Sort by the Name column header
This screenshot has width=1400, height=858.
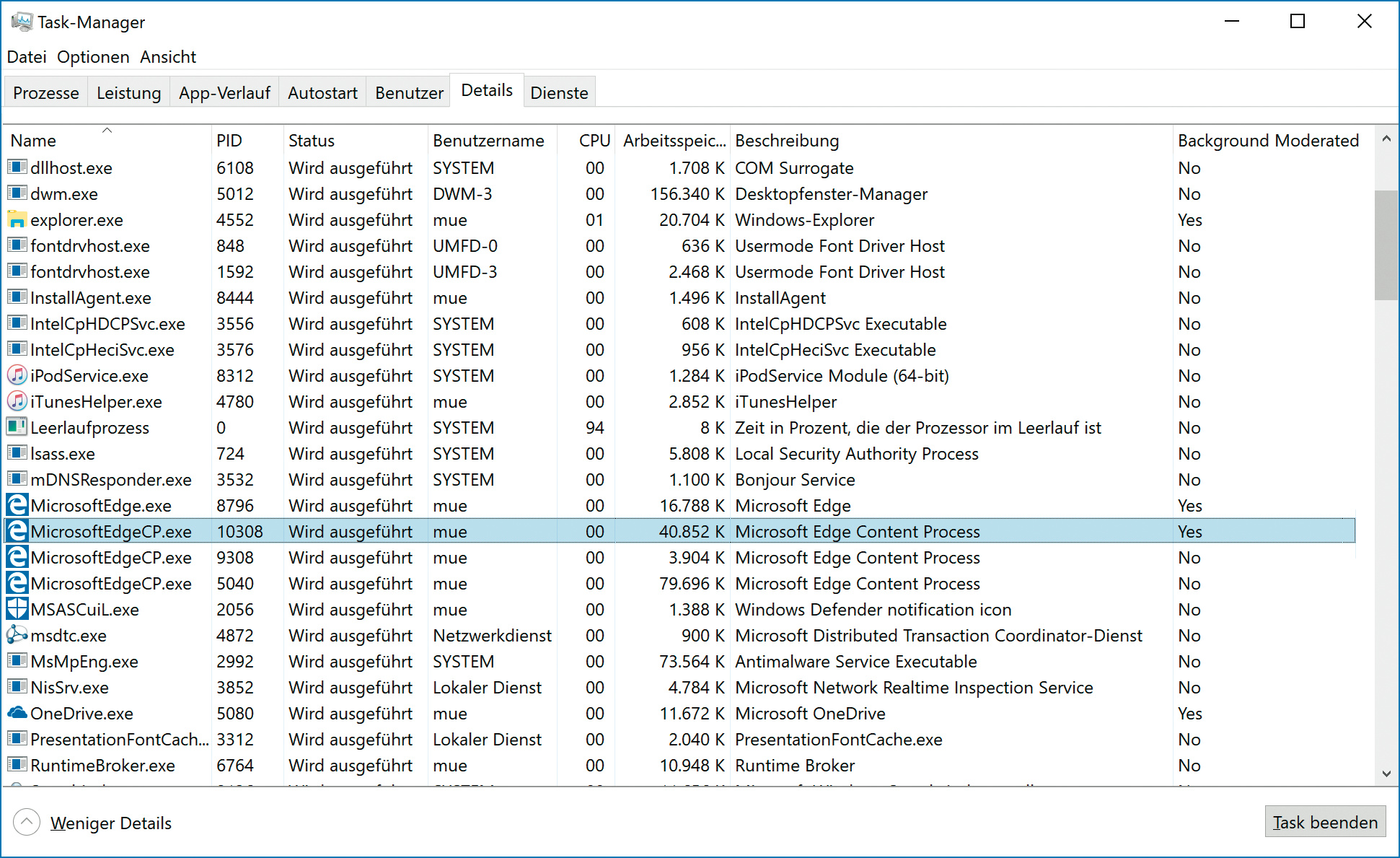[x=33, y=141]
